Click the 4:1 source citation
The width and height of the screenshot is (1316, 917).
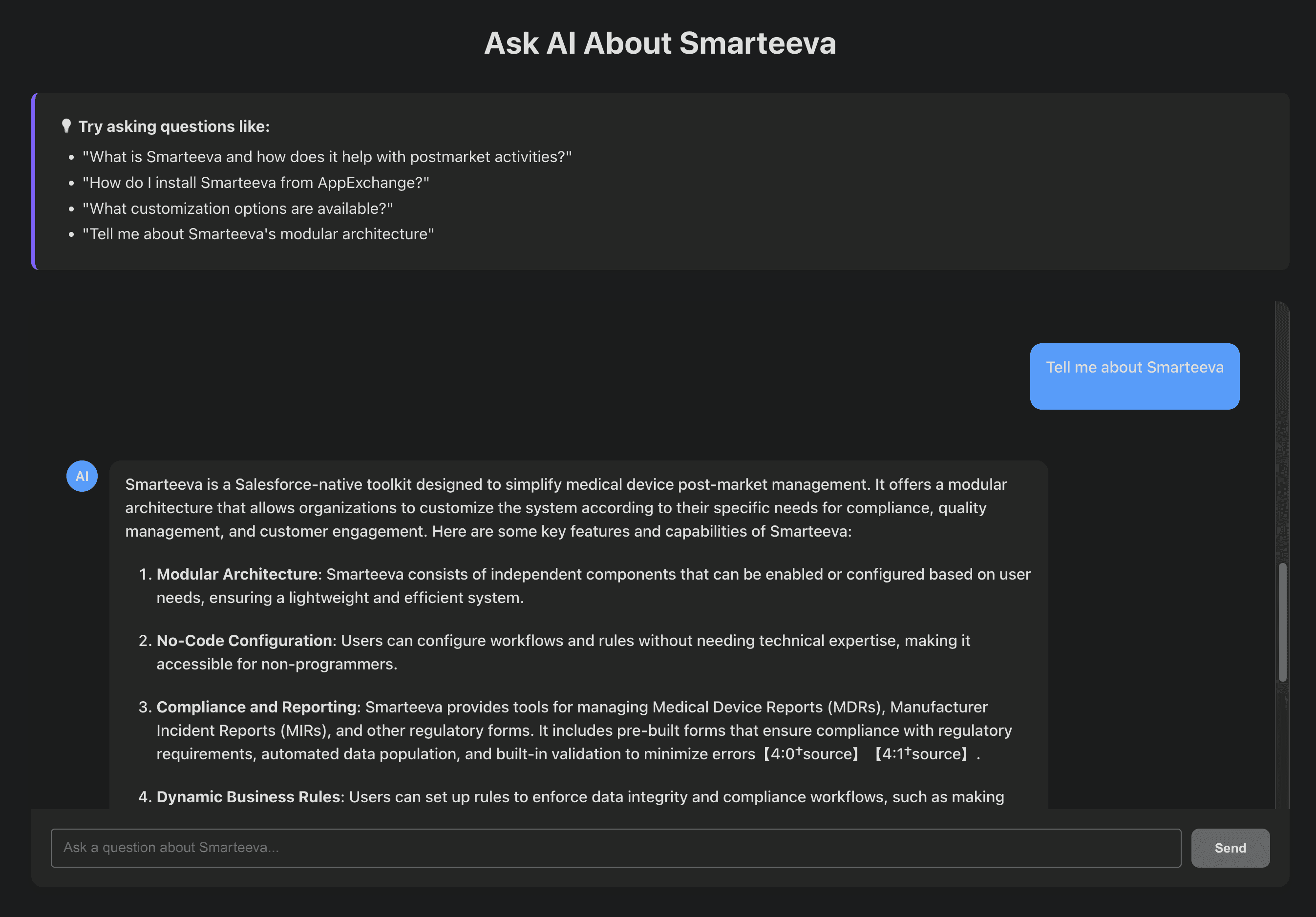pos(921,754)
